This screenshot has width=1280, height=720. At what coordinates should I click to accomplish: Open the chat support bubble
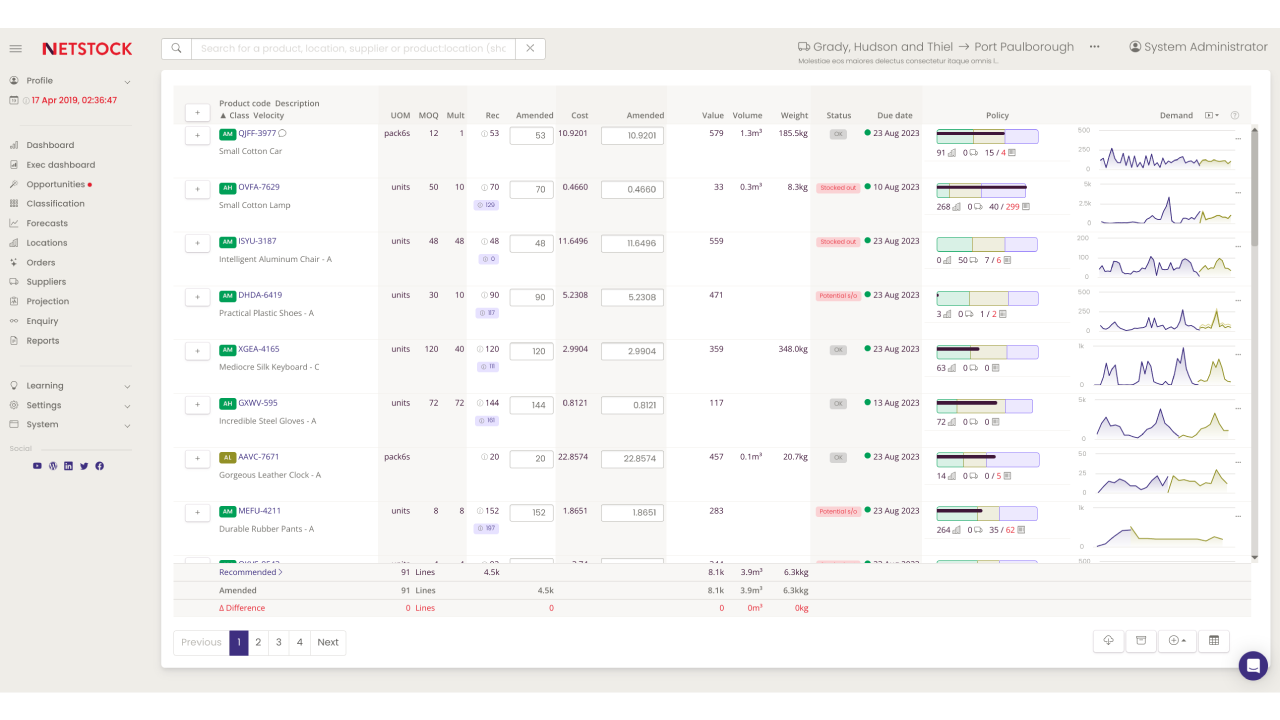coord(1253,666)
